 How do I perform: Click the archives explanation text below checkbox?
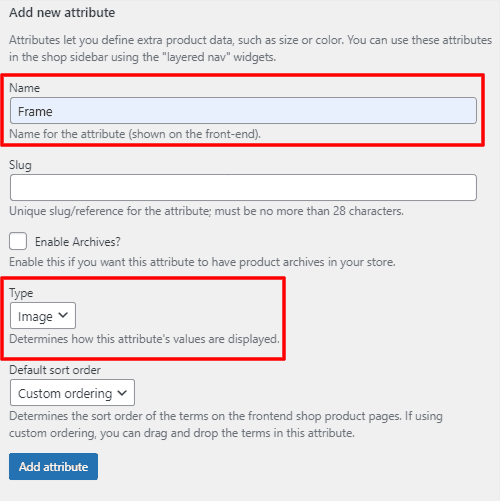click(x=202, y=262)
